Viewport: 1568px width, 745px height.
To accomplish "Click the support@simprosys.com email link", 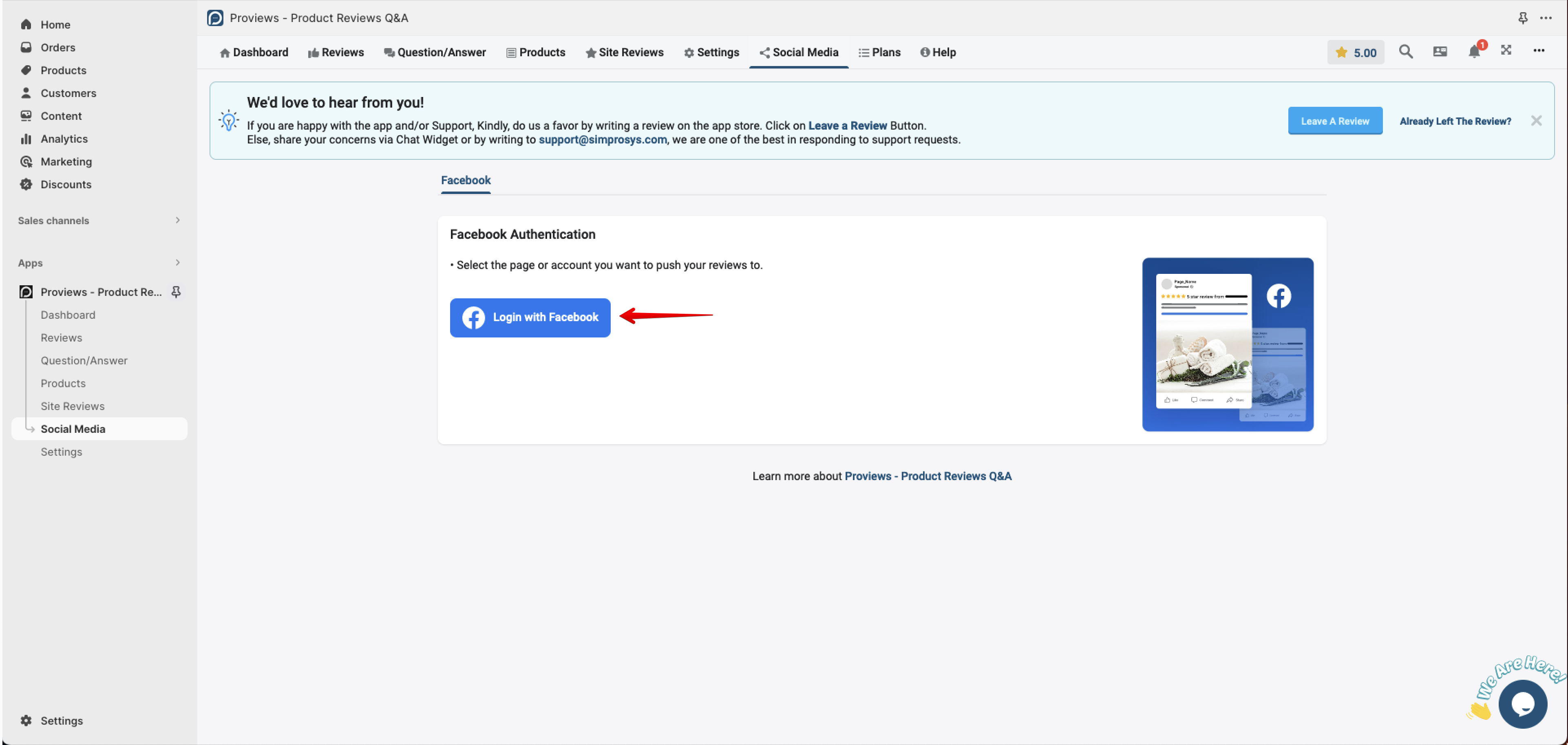I will click(603, 140).
